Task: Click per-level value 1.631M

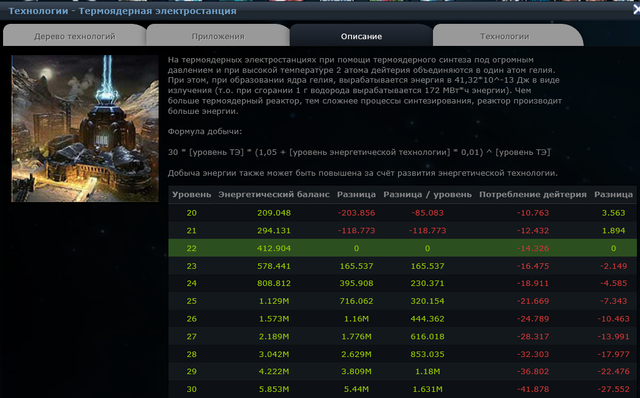Action: tap(427, 389)
